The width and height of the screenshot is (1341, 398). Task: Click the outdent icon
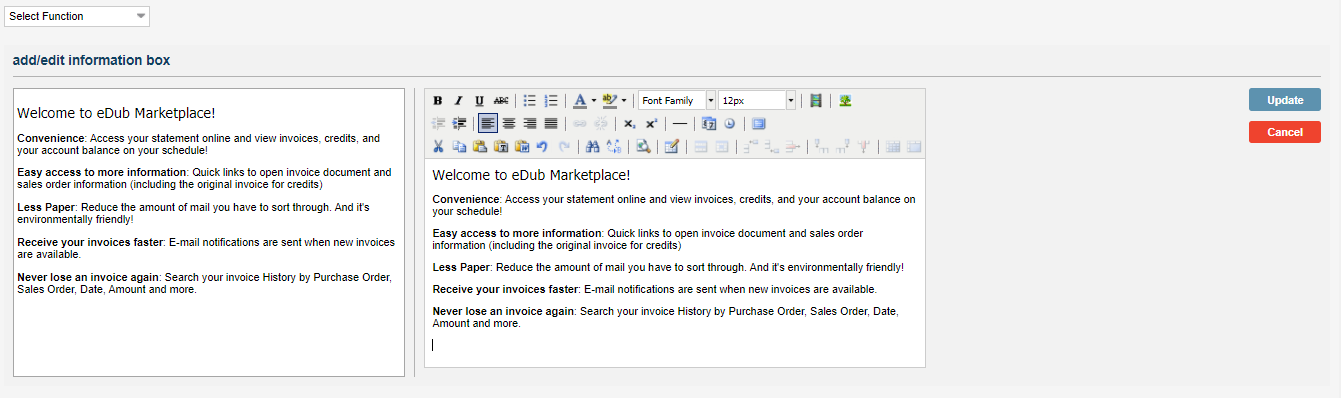(x=438, y=123)
